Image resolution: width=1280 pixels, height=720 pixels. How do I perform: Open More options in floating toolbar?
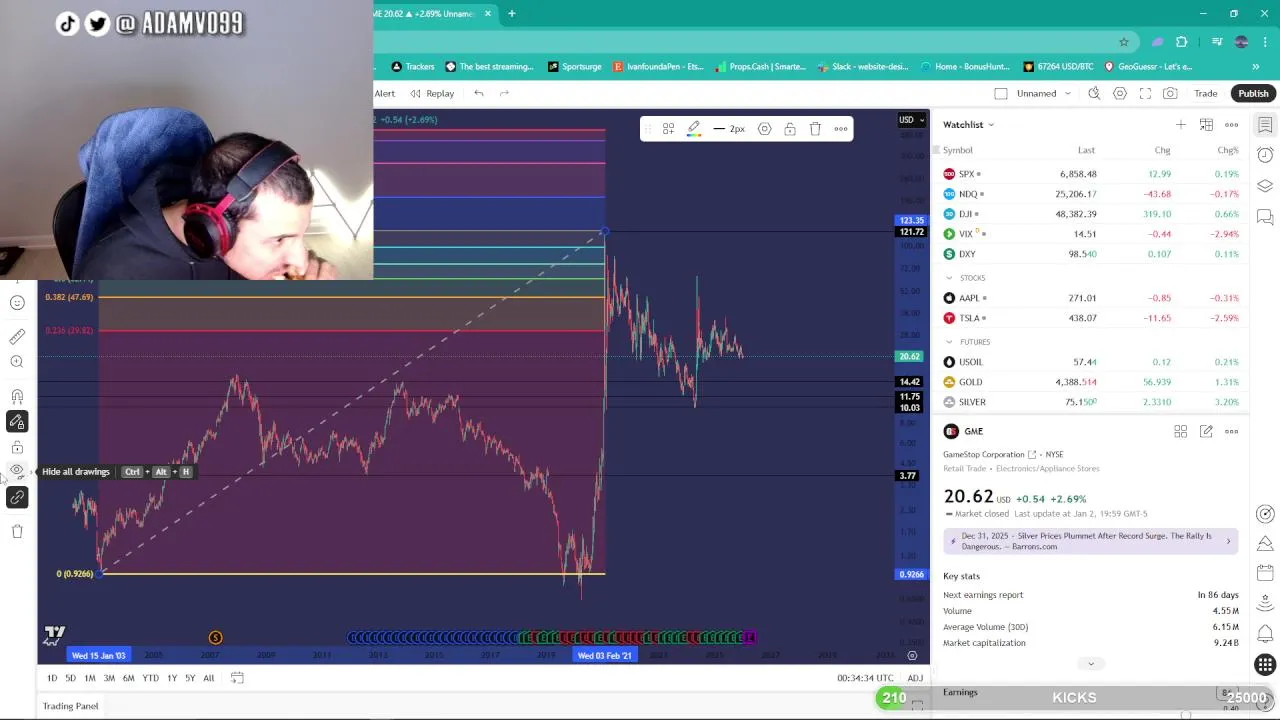click(841, 129)
